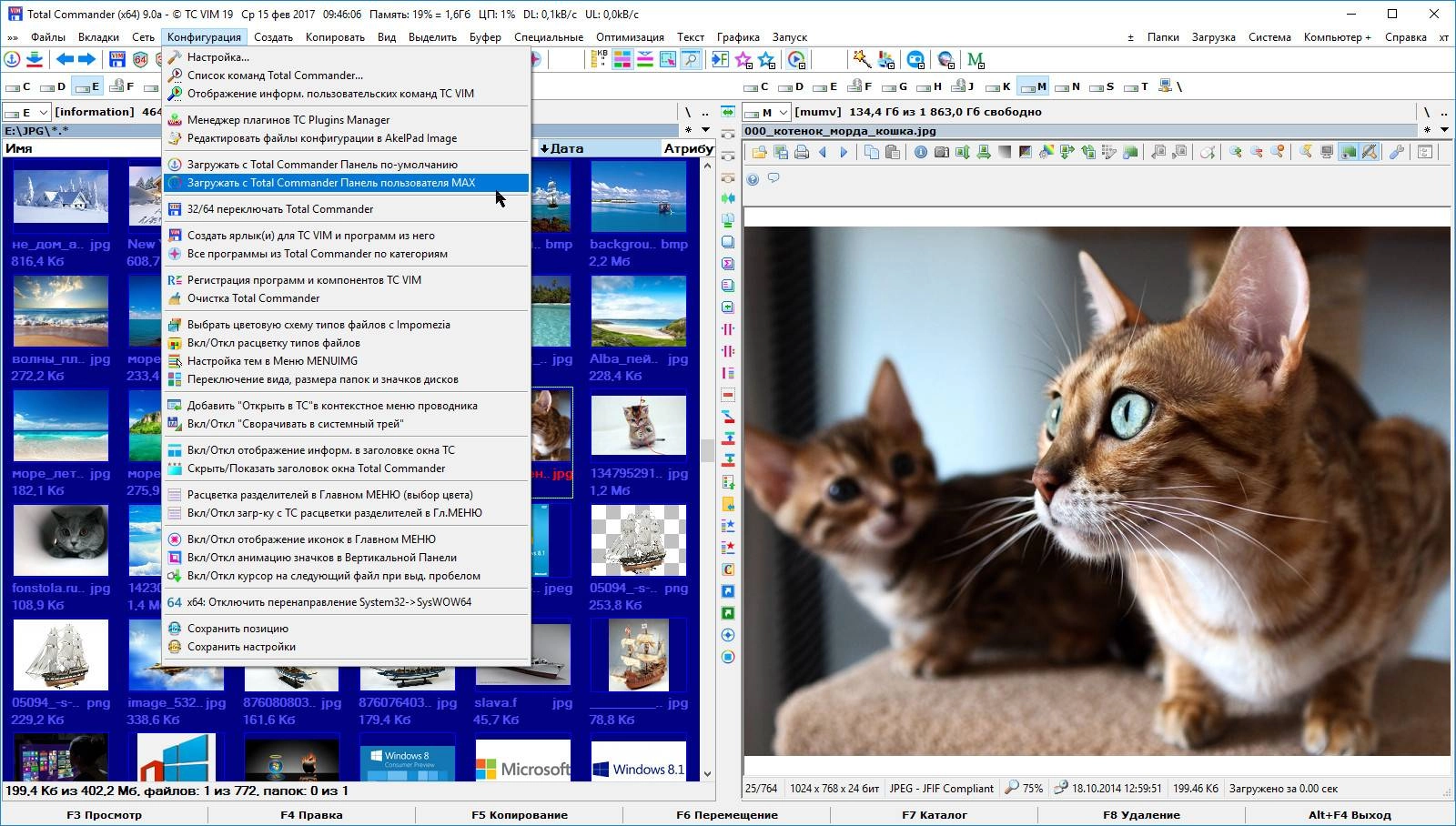Click F3 Просмотр button

point(104,815)
